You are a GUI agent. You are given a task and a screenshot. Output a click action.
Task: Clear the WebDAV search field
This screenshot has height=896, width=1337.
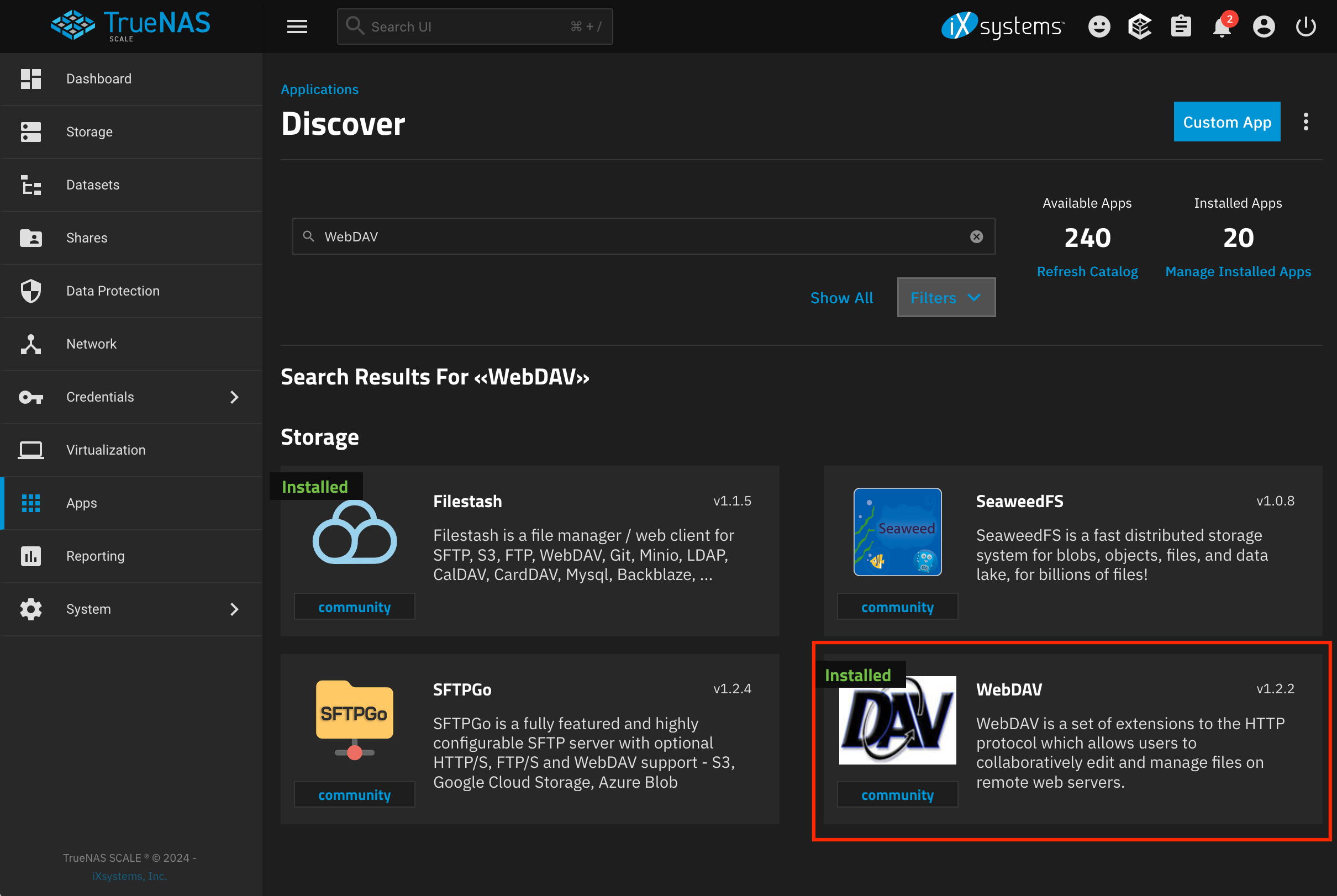(976, 236)
